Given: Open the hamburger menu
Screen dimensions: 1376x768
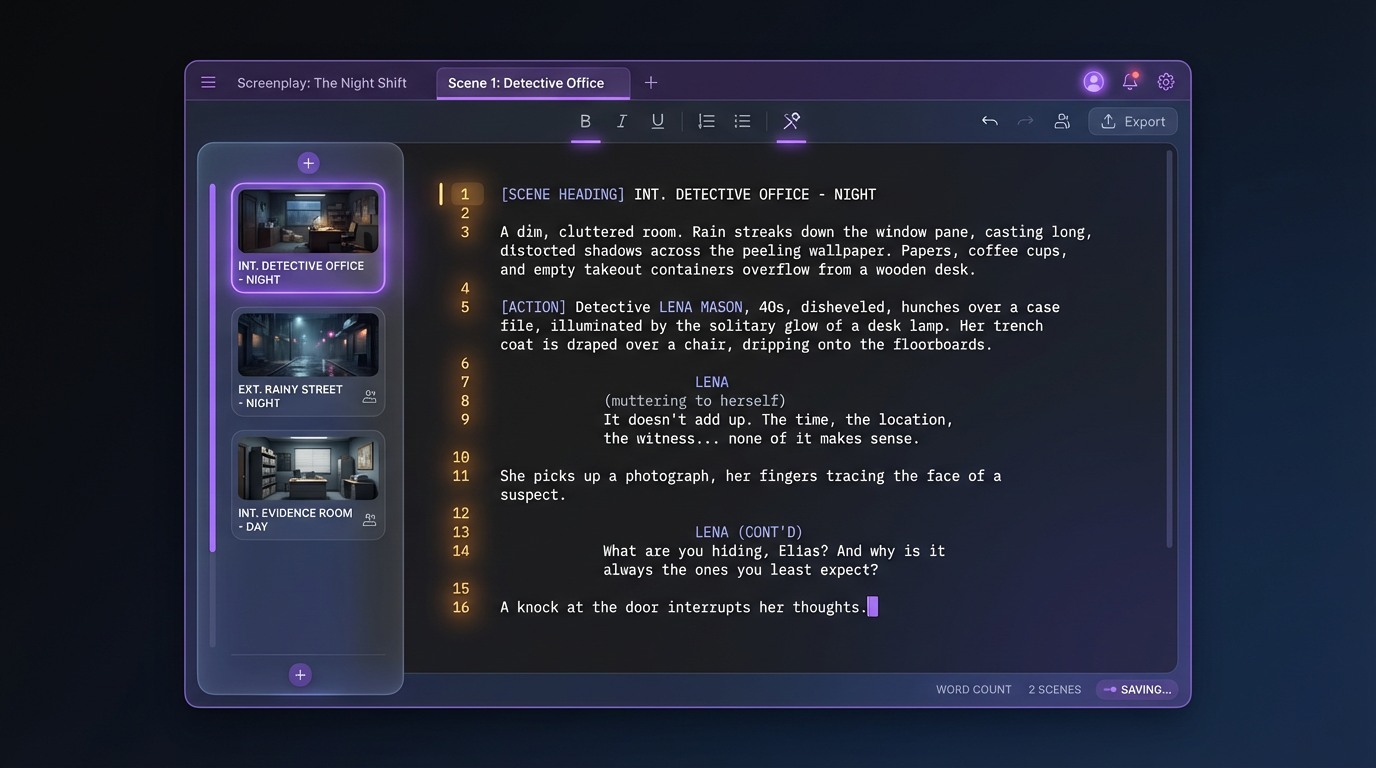Looking at the screenshot, I should [208, 82].
